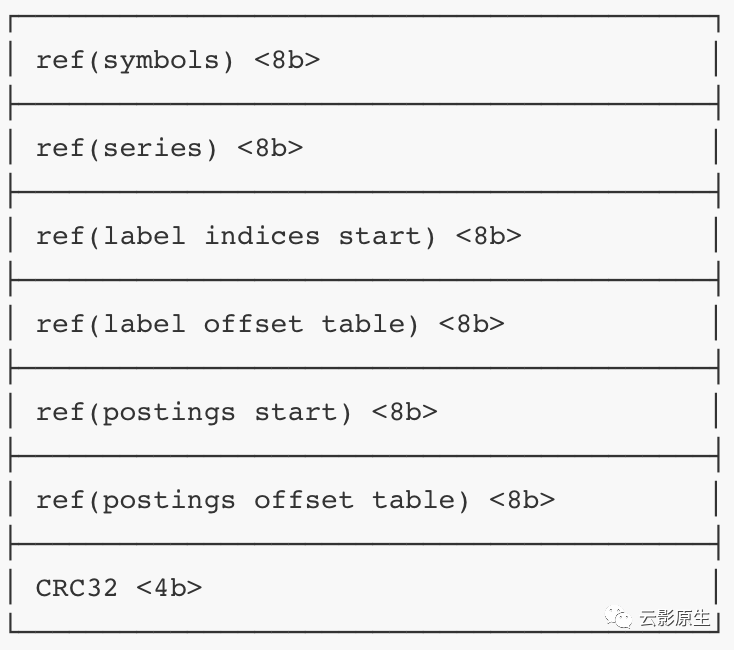Viewport: 734px width, 650px height.
Task: Select the ref(postings start) text
Action: pyautogui.click(x=193, y=413)
